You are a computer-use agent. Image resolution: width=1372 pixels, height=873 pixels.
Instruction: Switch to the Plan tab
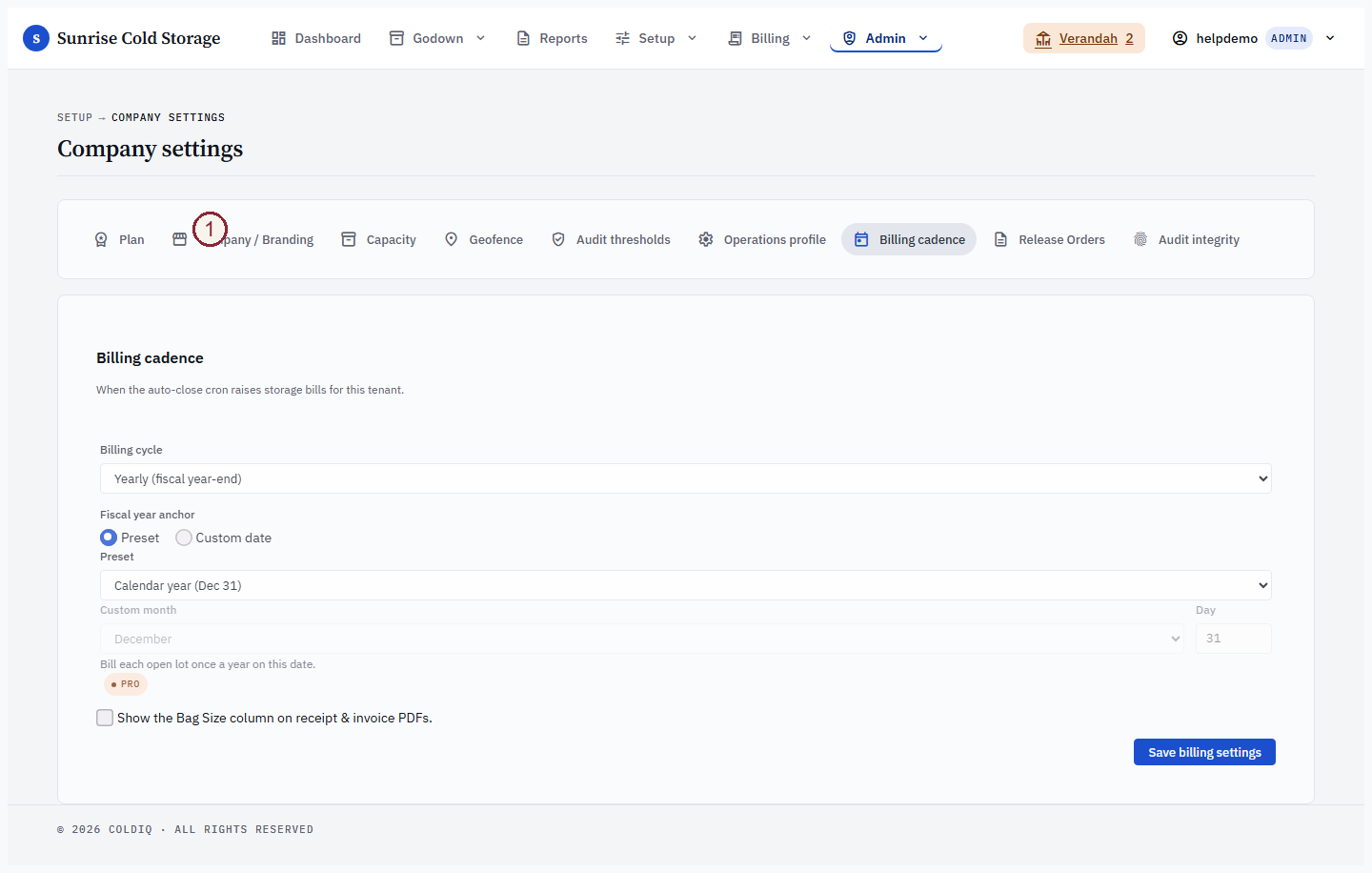pos(119,239)
